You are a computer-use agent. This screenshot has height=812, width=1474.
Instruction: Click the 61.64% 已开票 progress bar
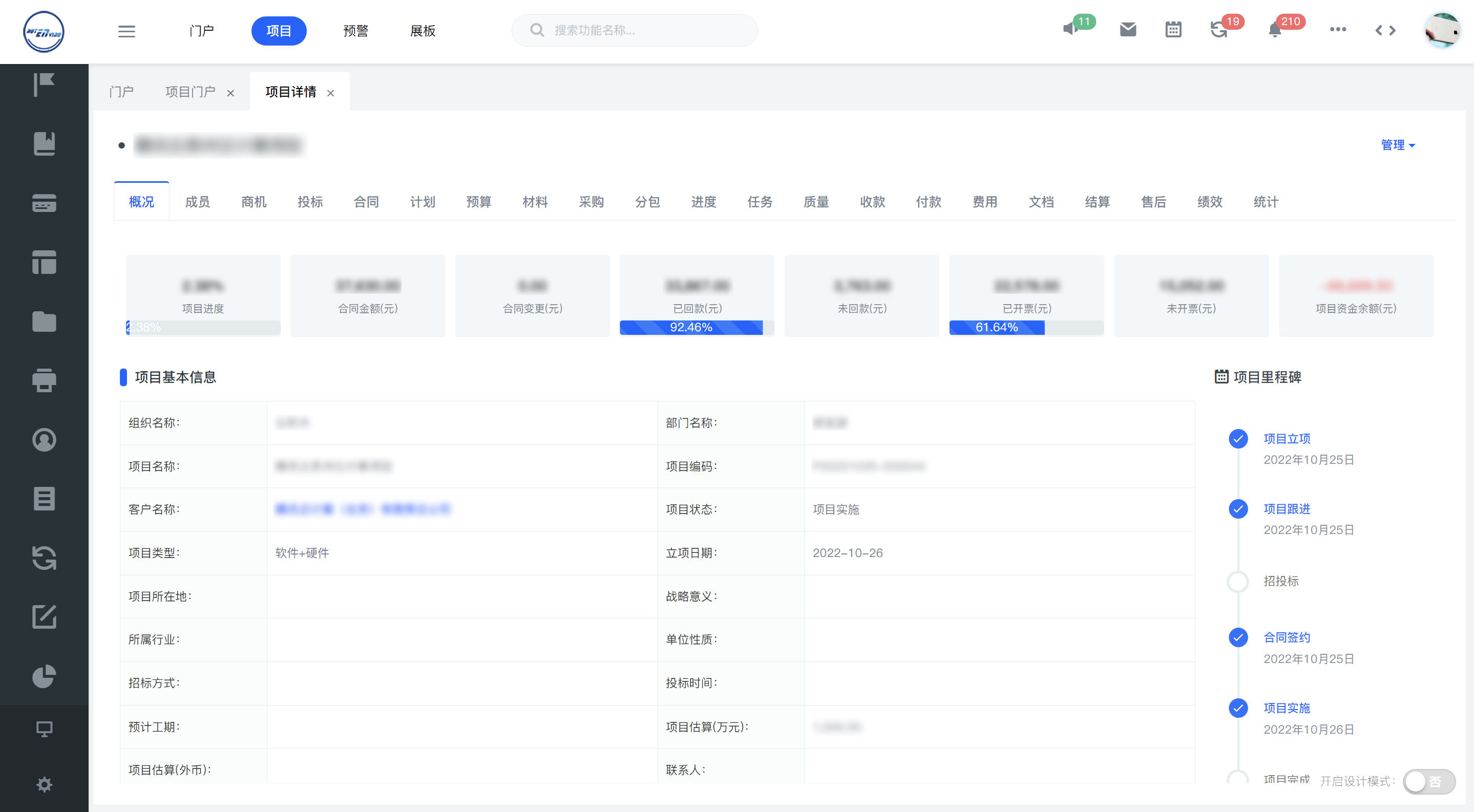pyautogui.click(x=1026, y=328)
